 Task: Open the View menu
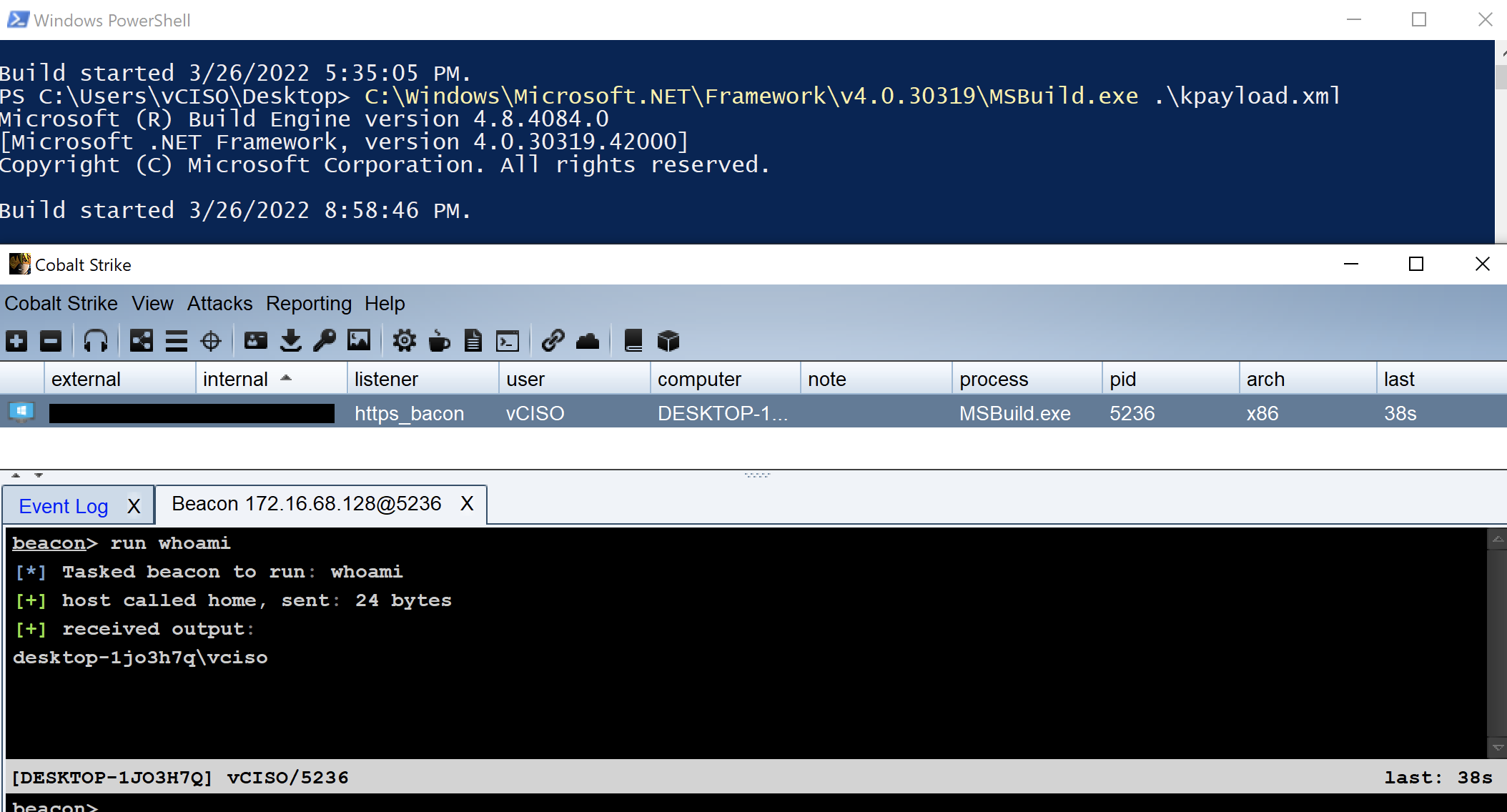click(x=152, y=304)
